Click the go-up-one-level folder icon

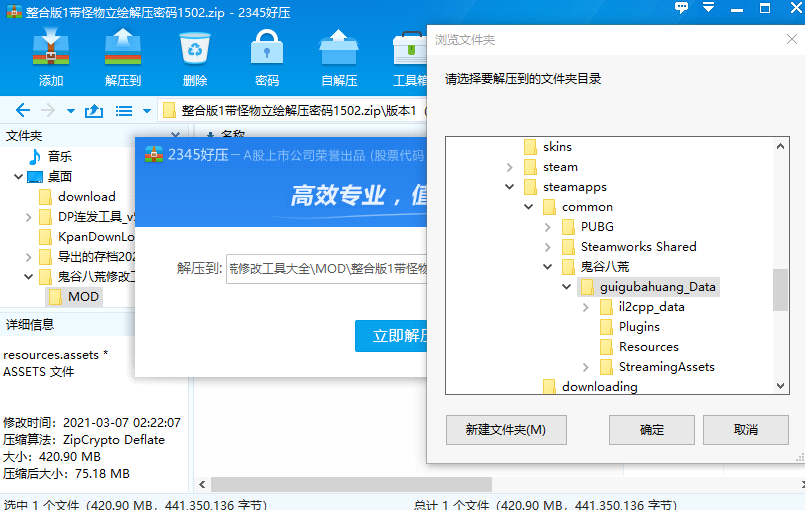point(94,110)
